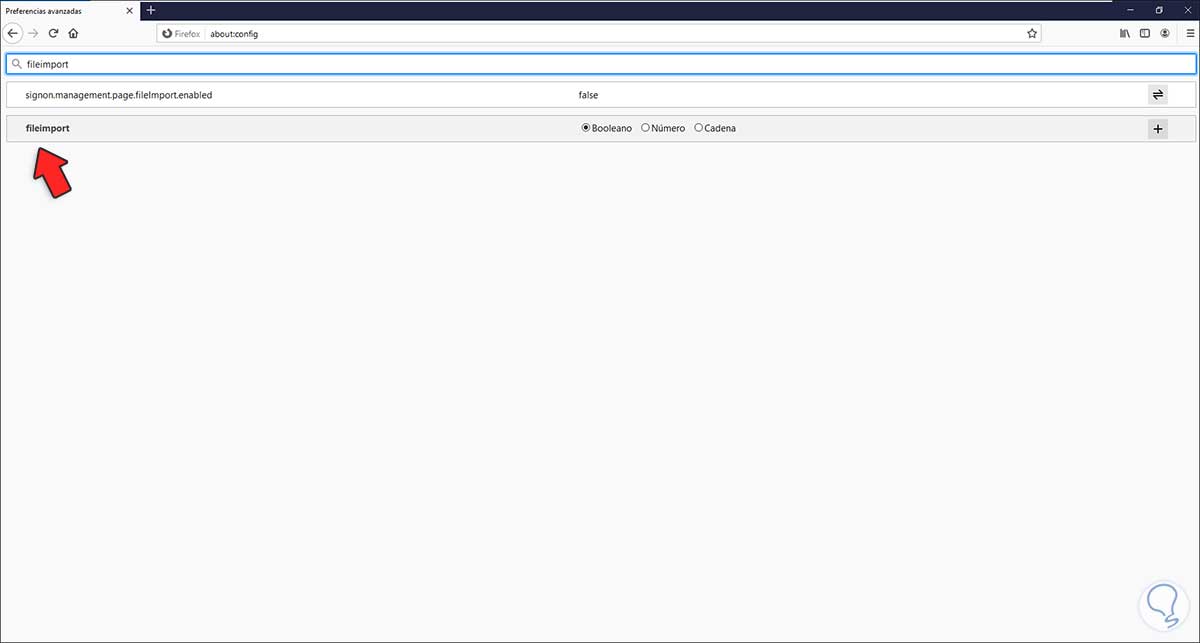
Task: Open the Firefox home page icon
Action: [x=73, y=33]
